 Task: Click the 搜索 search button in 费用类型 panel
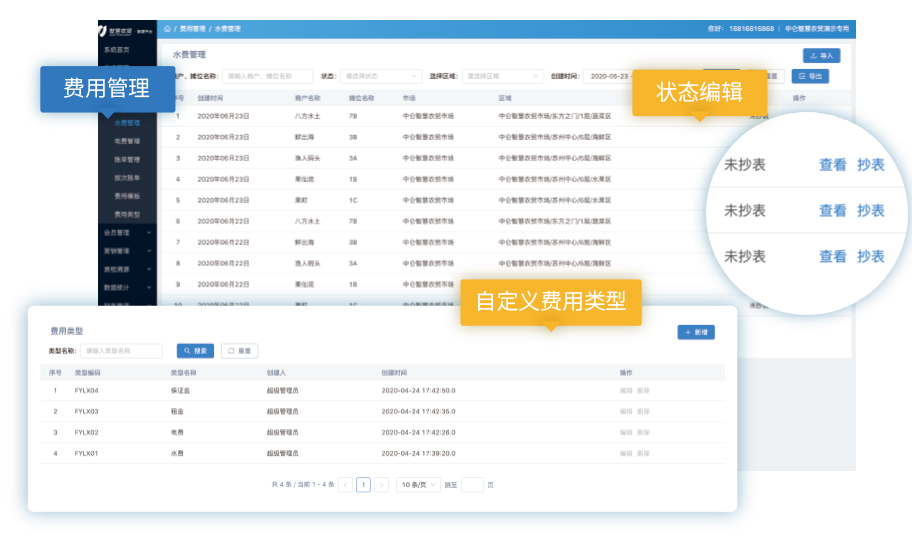click(195, 351)
